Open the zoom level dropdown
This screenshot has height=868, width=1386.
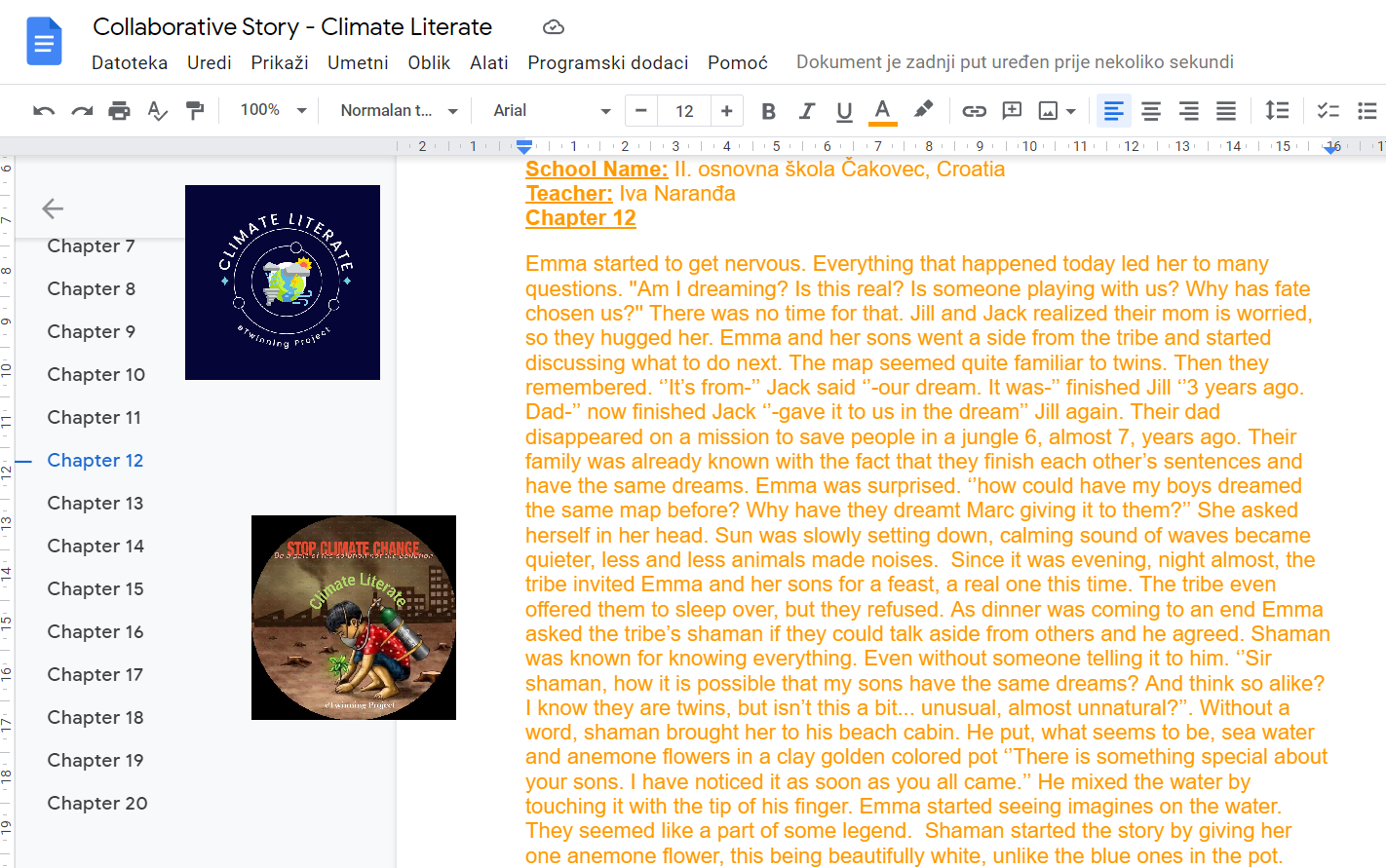(273, 111)
